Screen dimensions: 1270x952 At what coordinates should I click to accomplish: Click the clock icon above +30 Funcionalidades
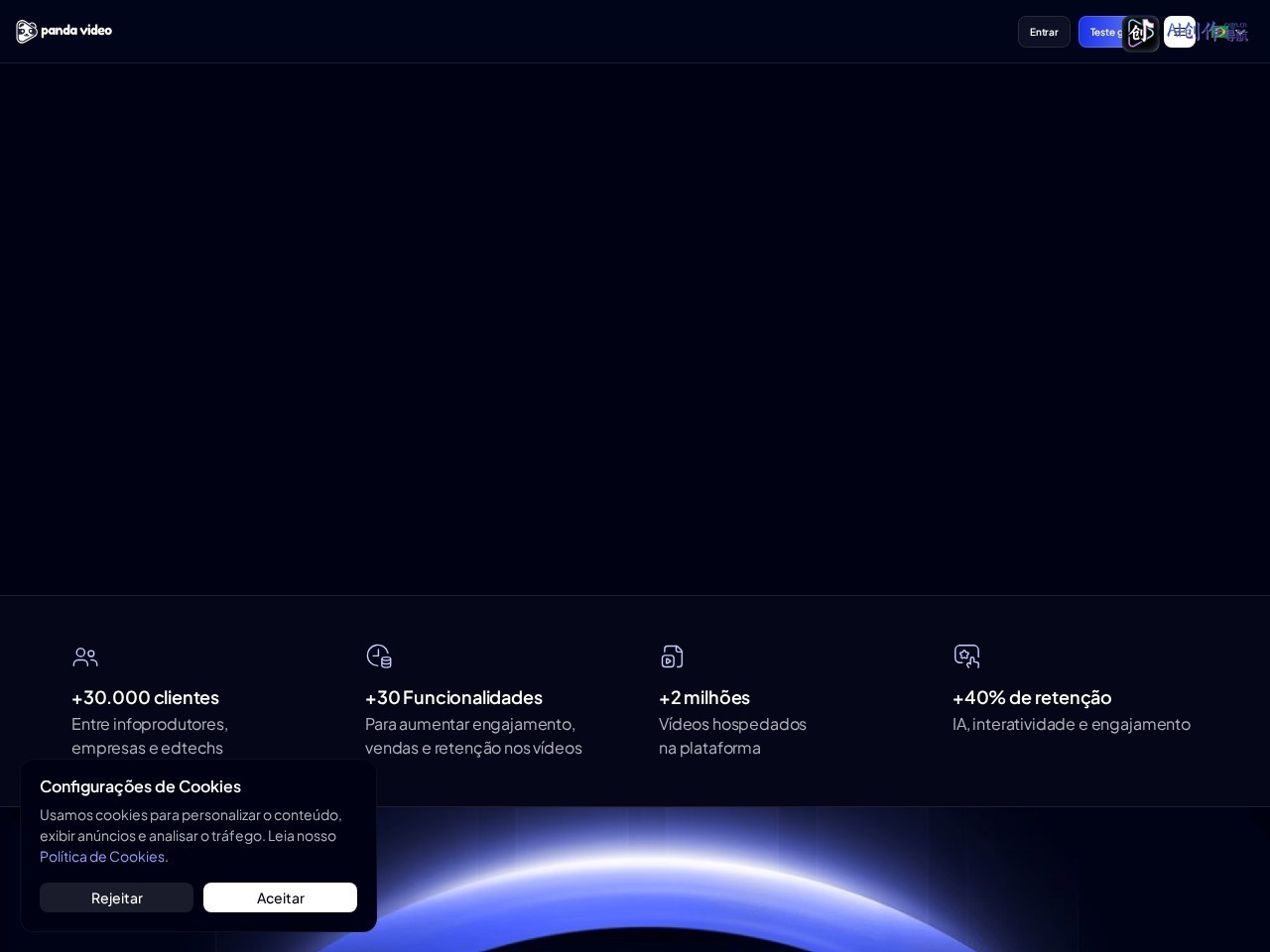pyautogui.click(x=379, y=656)
